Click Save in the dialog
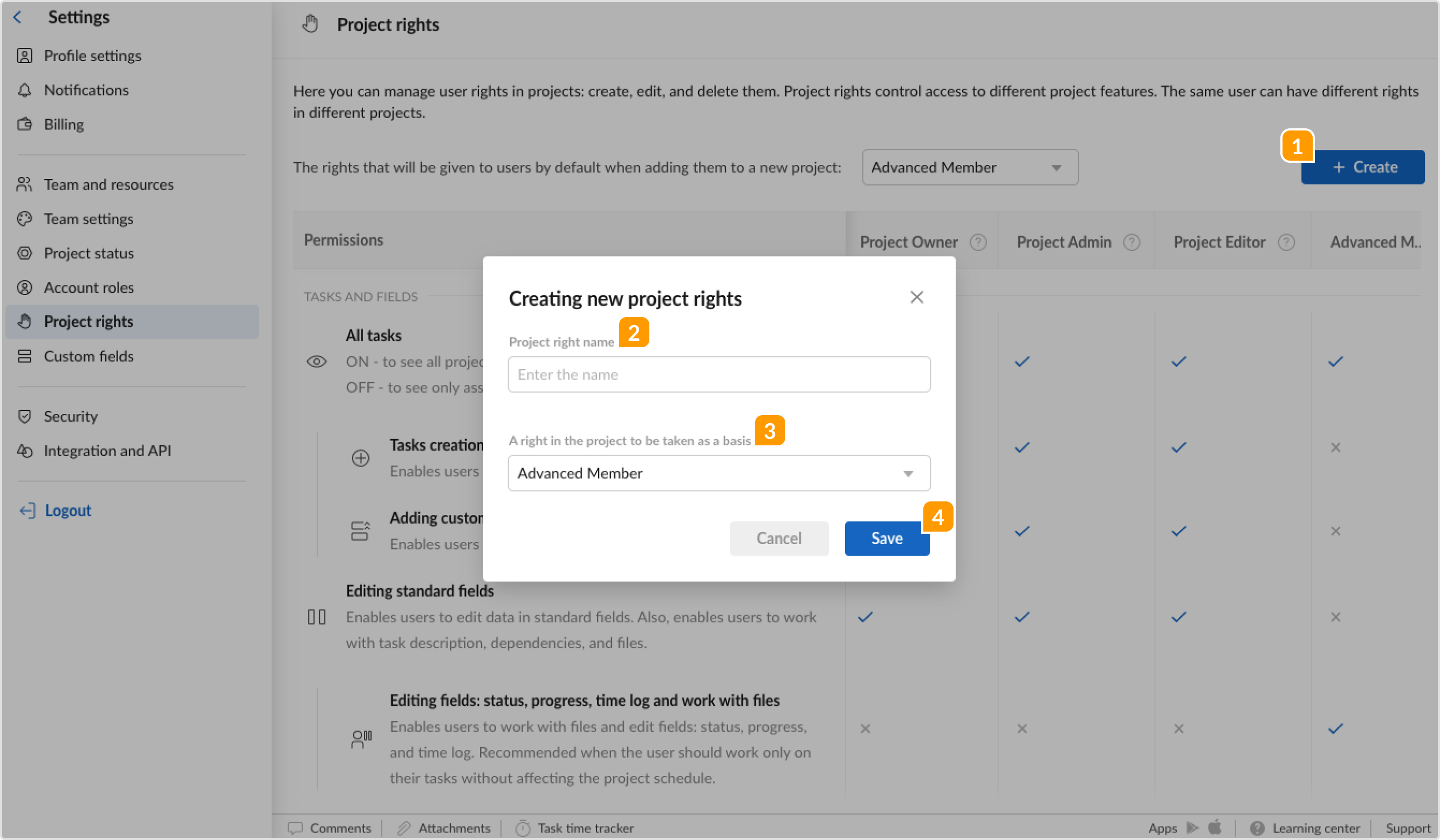 tap(887, 538)
